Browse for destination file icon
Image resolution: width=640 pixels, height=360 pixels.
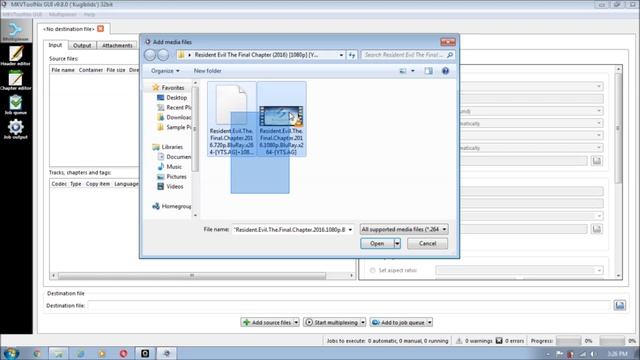click(x=620, y=305)
